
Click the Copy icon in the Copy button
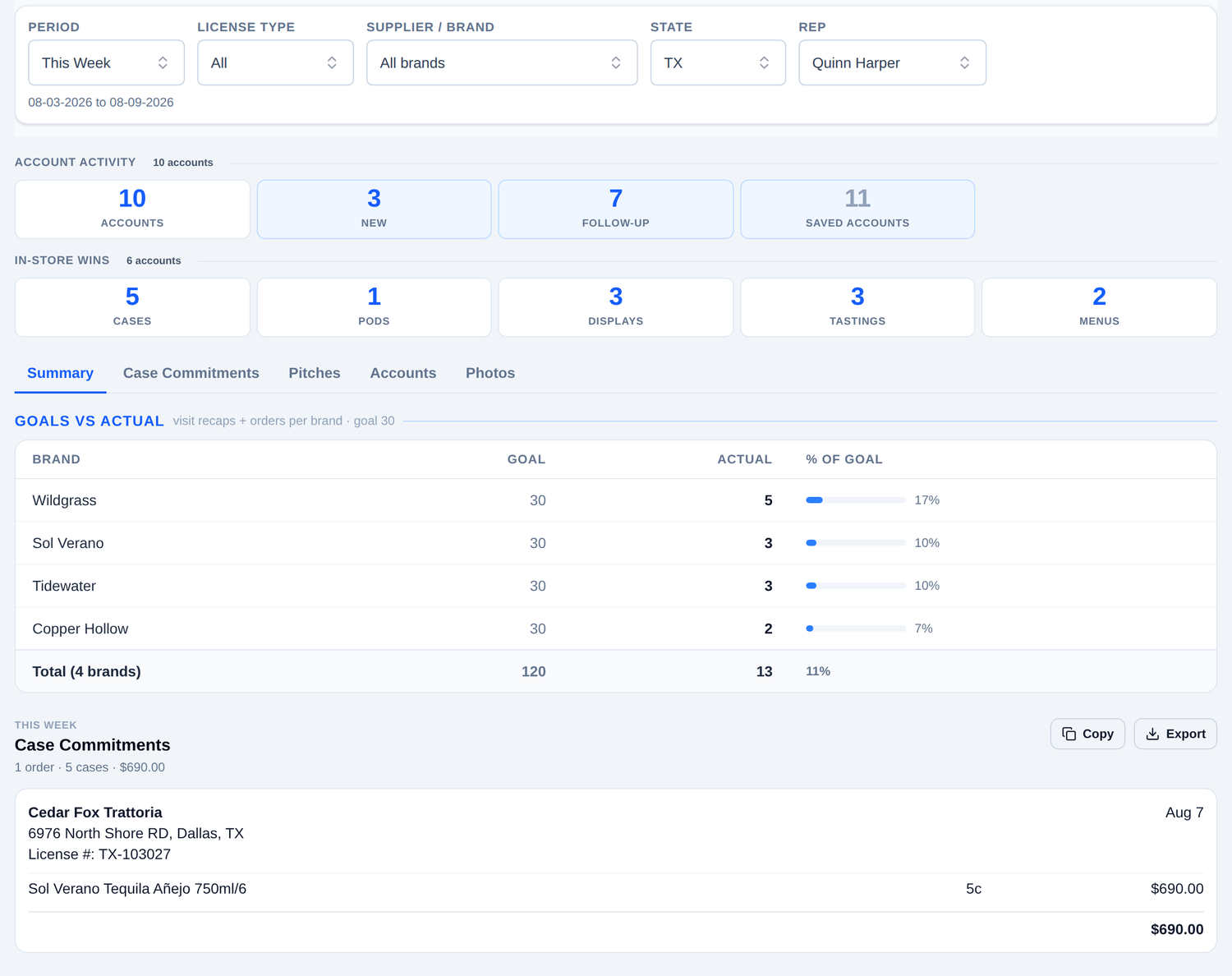click(1069, 734)
